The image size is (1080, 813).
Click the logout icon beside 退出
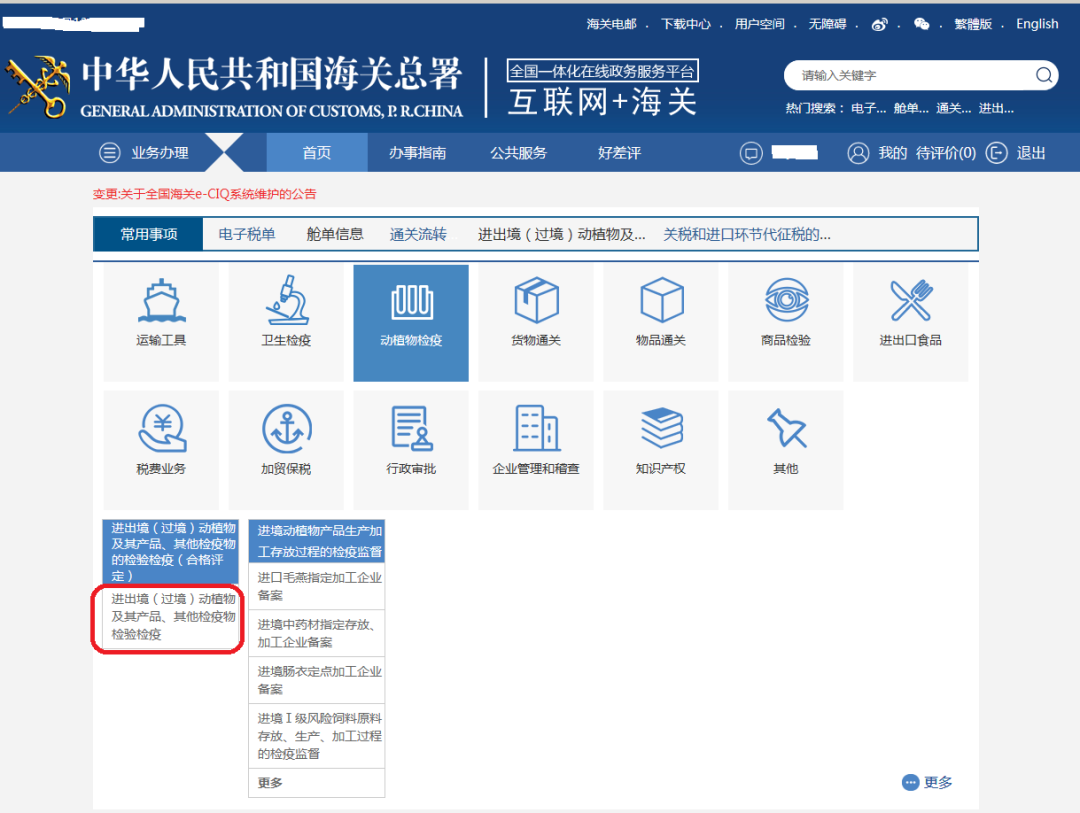tap(996, 153)
